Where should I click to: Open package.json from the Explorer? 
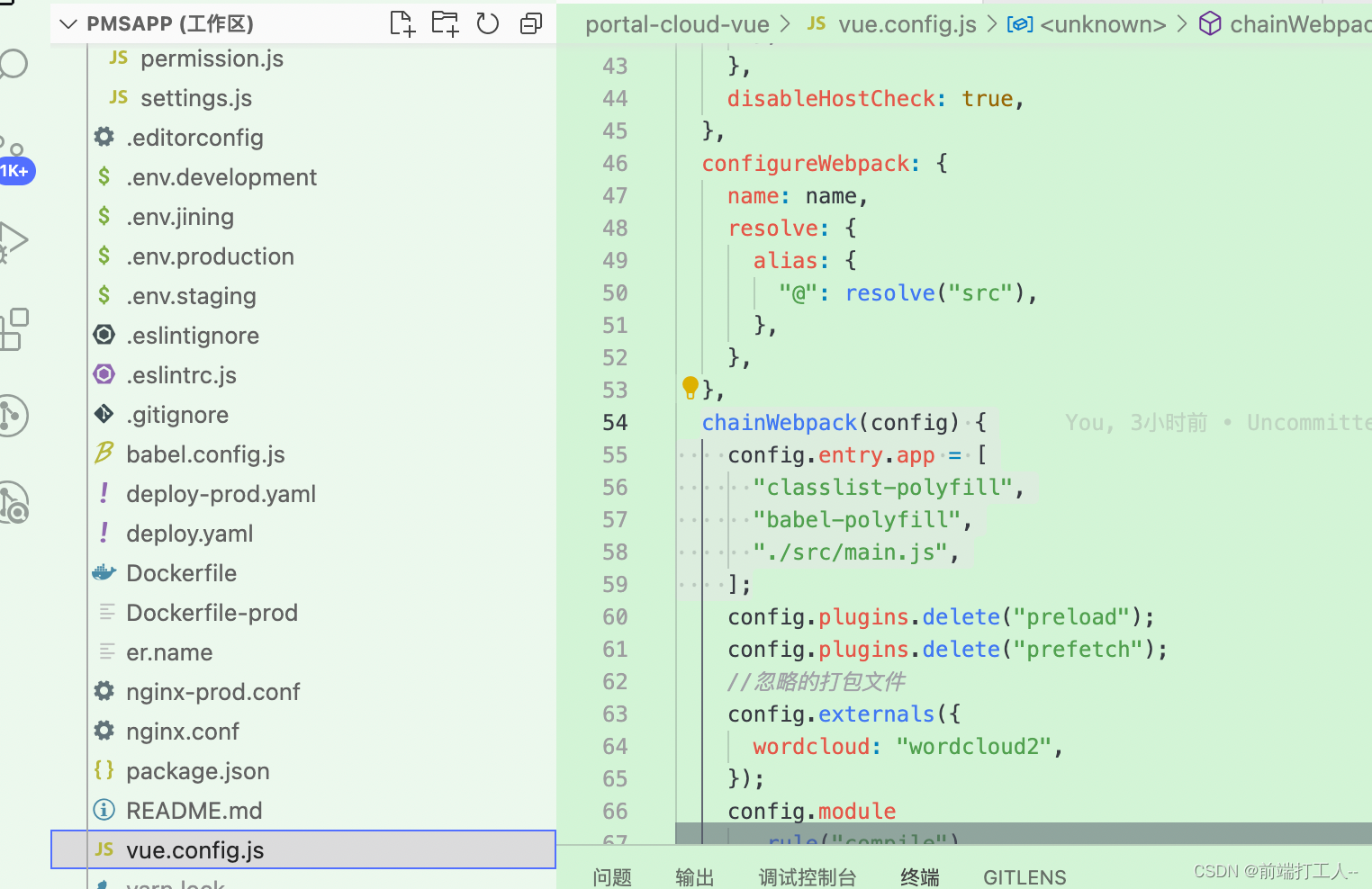pyautogui.click(x=197, y=770)
